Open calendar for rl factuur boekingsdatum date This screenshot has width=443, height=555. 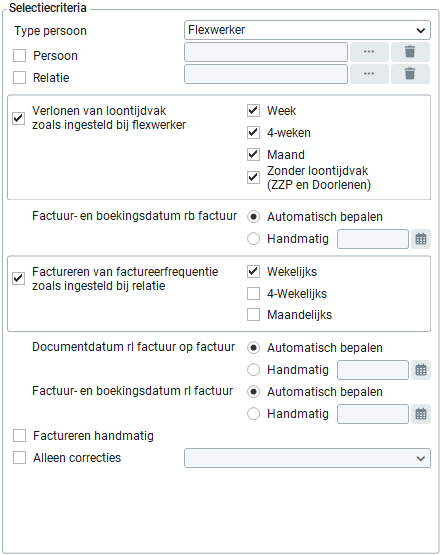pos(421,414)
